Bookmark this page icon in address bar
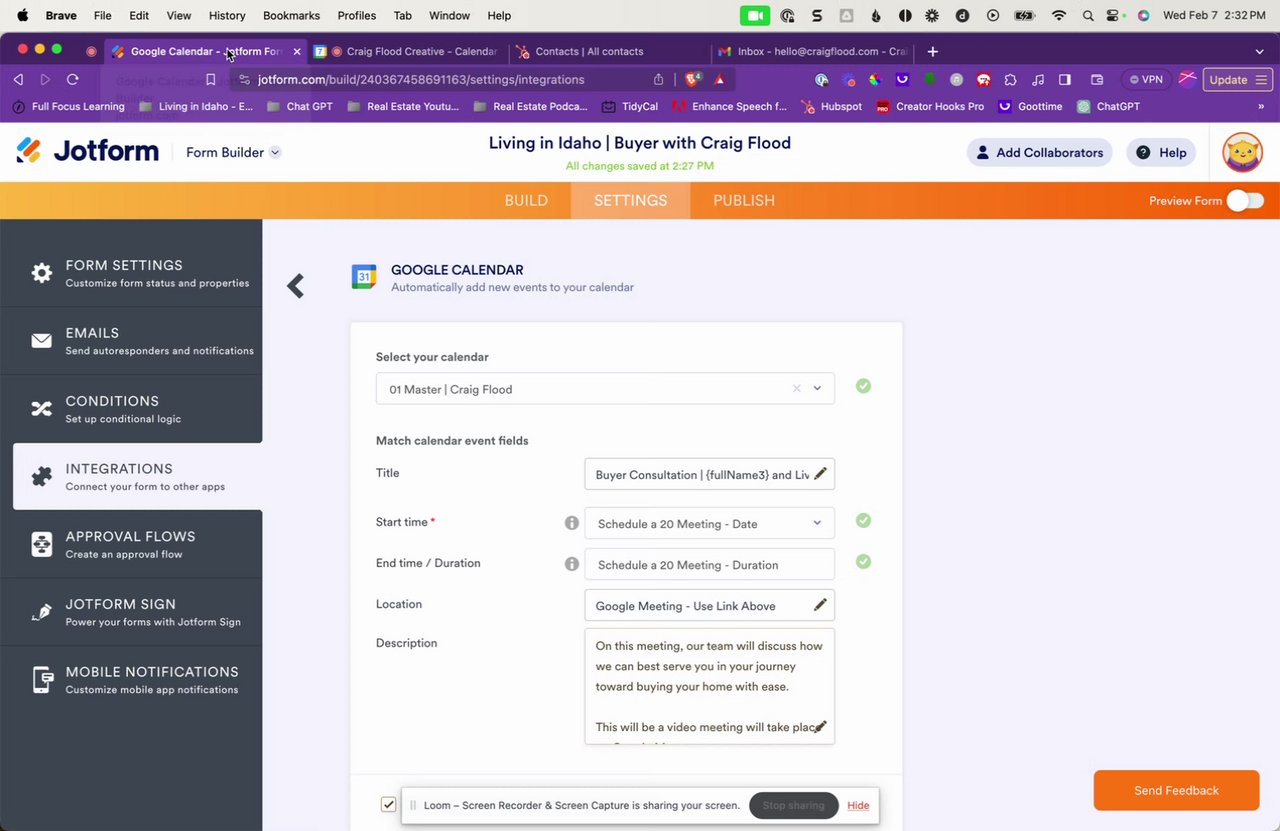This screenshot has height=831, width=1280. tap(210, 79)
